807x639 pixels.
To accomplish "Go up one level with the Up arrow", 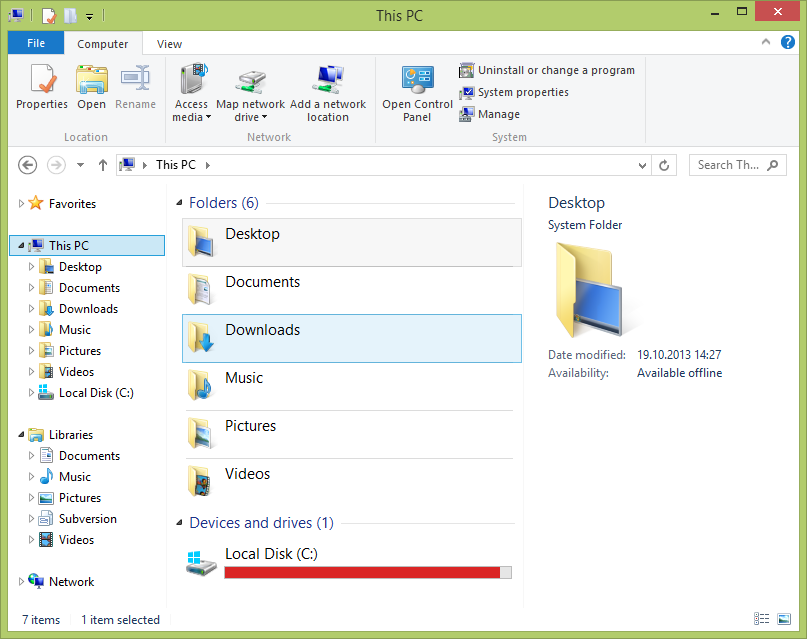I will pos(103,165).
